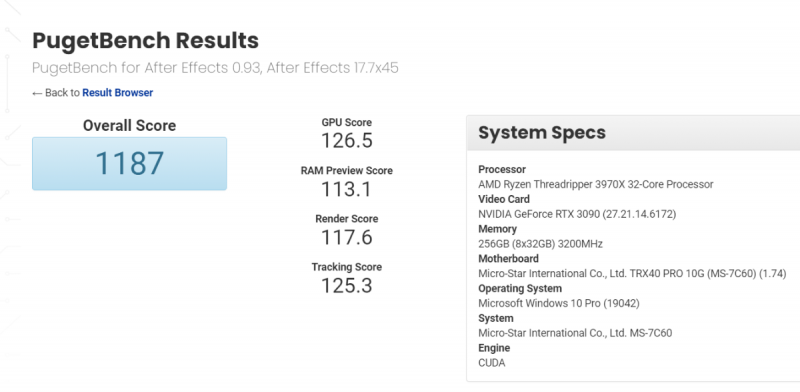Click the Back to arrow text
This screenshot has height=392, width=800.
(56, 93)
